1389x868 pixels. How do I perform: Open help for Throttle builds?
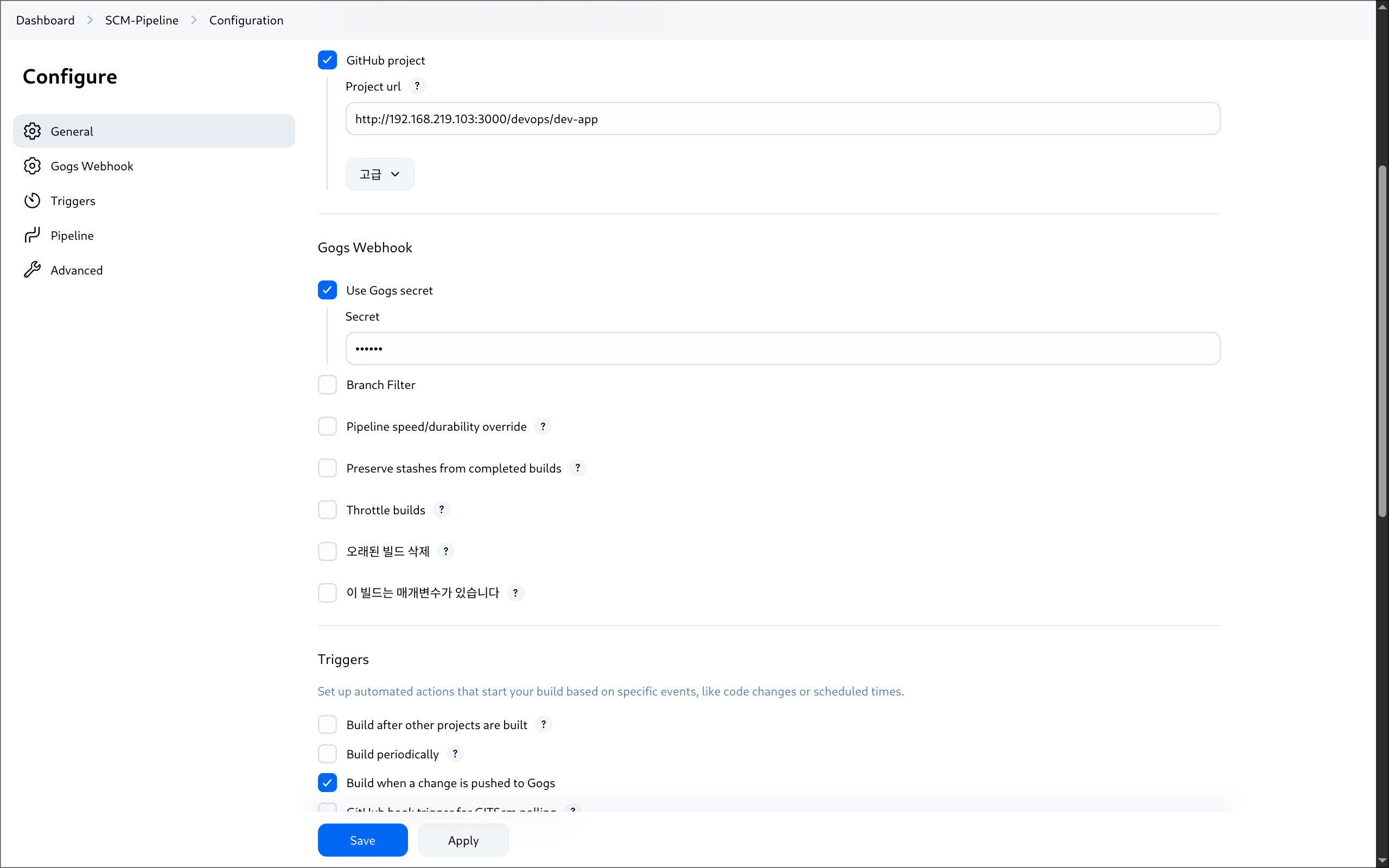pyautogui.click(x=441, y=510)
